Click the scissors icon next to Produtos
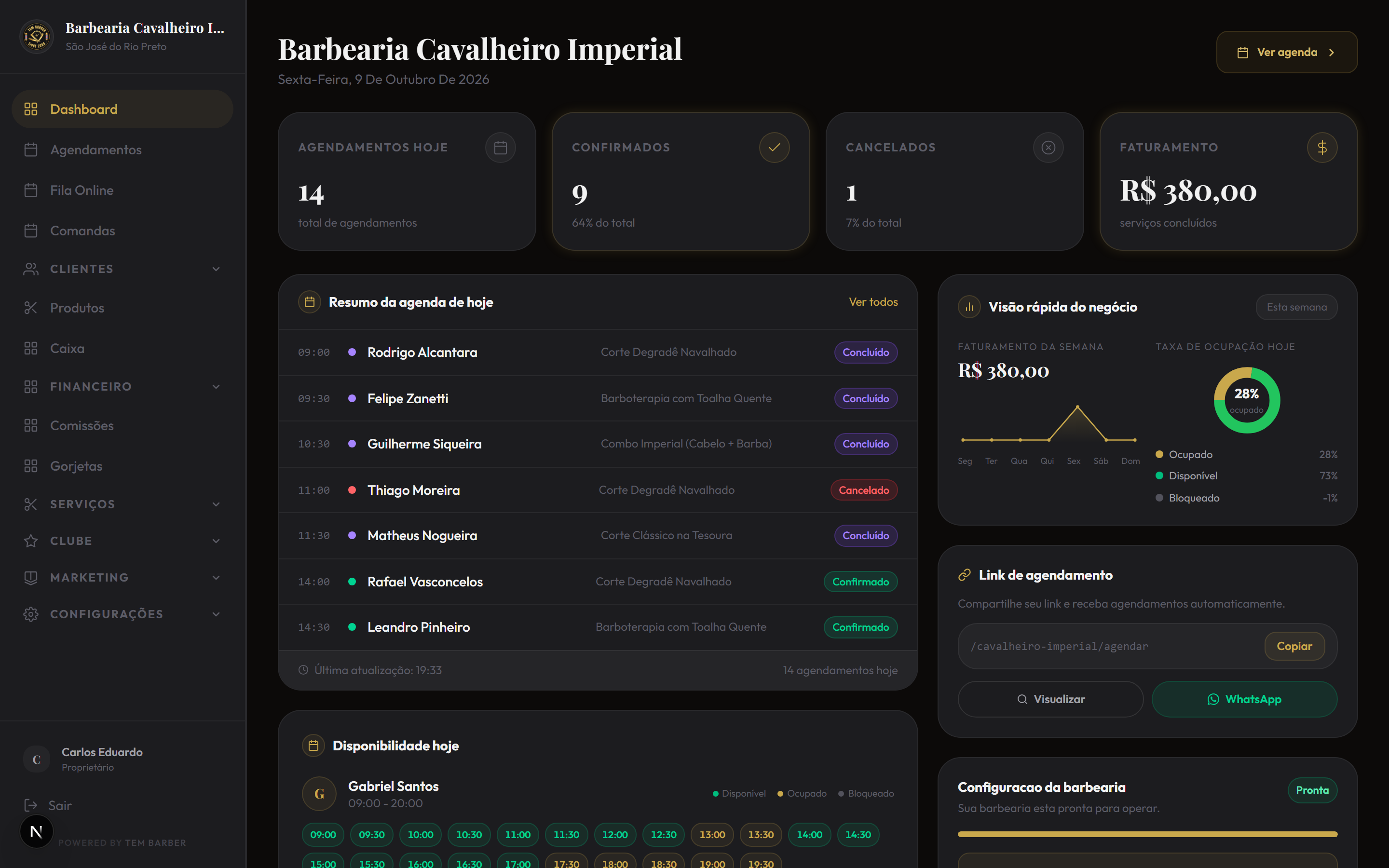 (30, 308)
